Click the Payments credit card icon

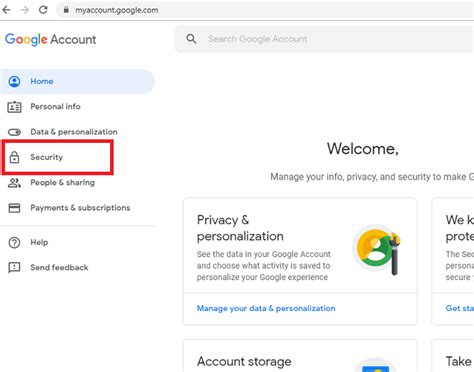14,208
